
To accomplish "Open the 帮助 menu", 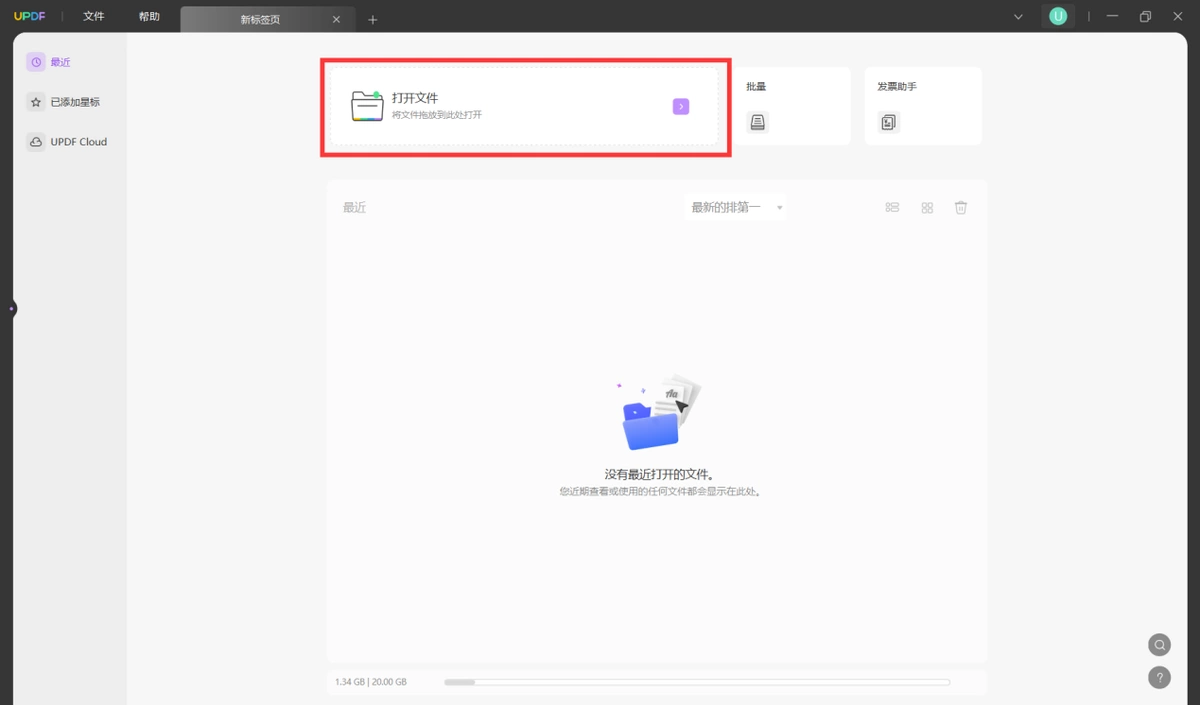I will [x=149, y=17].
